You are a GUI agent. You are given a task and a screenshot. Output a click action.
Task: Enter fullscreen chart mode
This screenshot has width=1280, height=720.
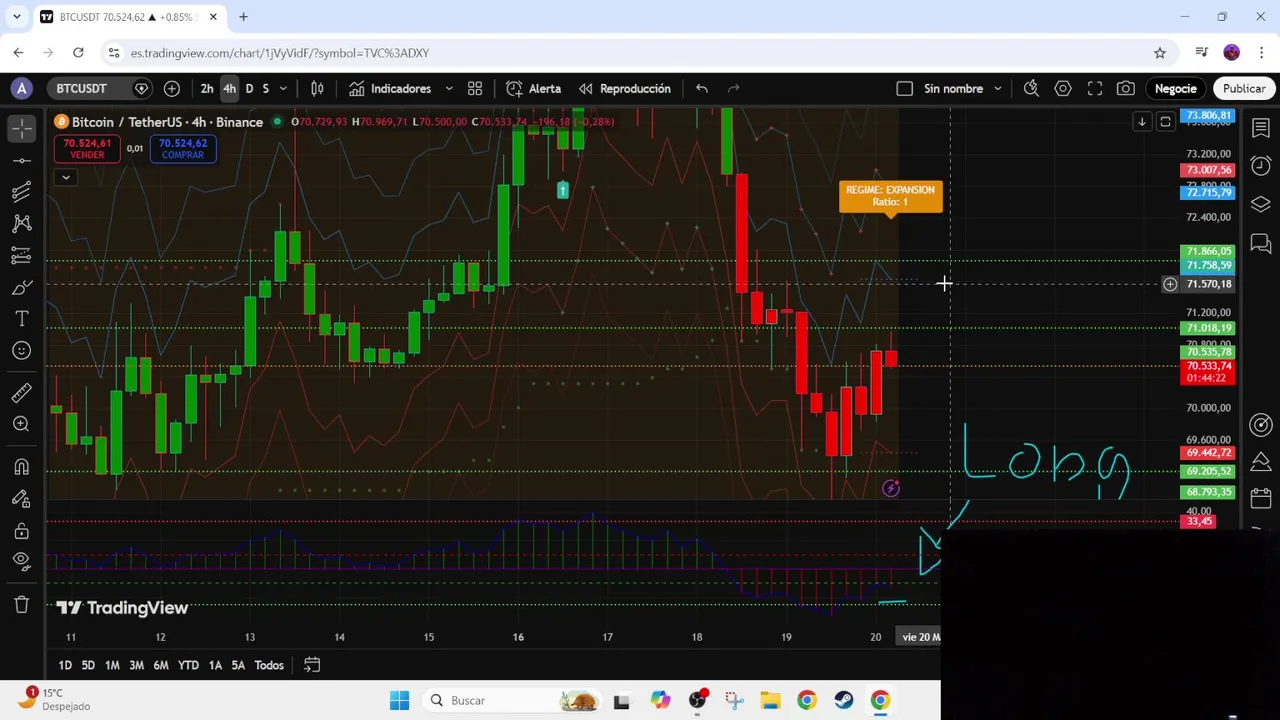[x=1095, y=89]
